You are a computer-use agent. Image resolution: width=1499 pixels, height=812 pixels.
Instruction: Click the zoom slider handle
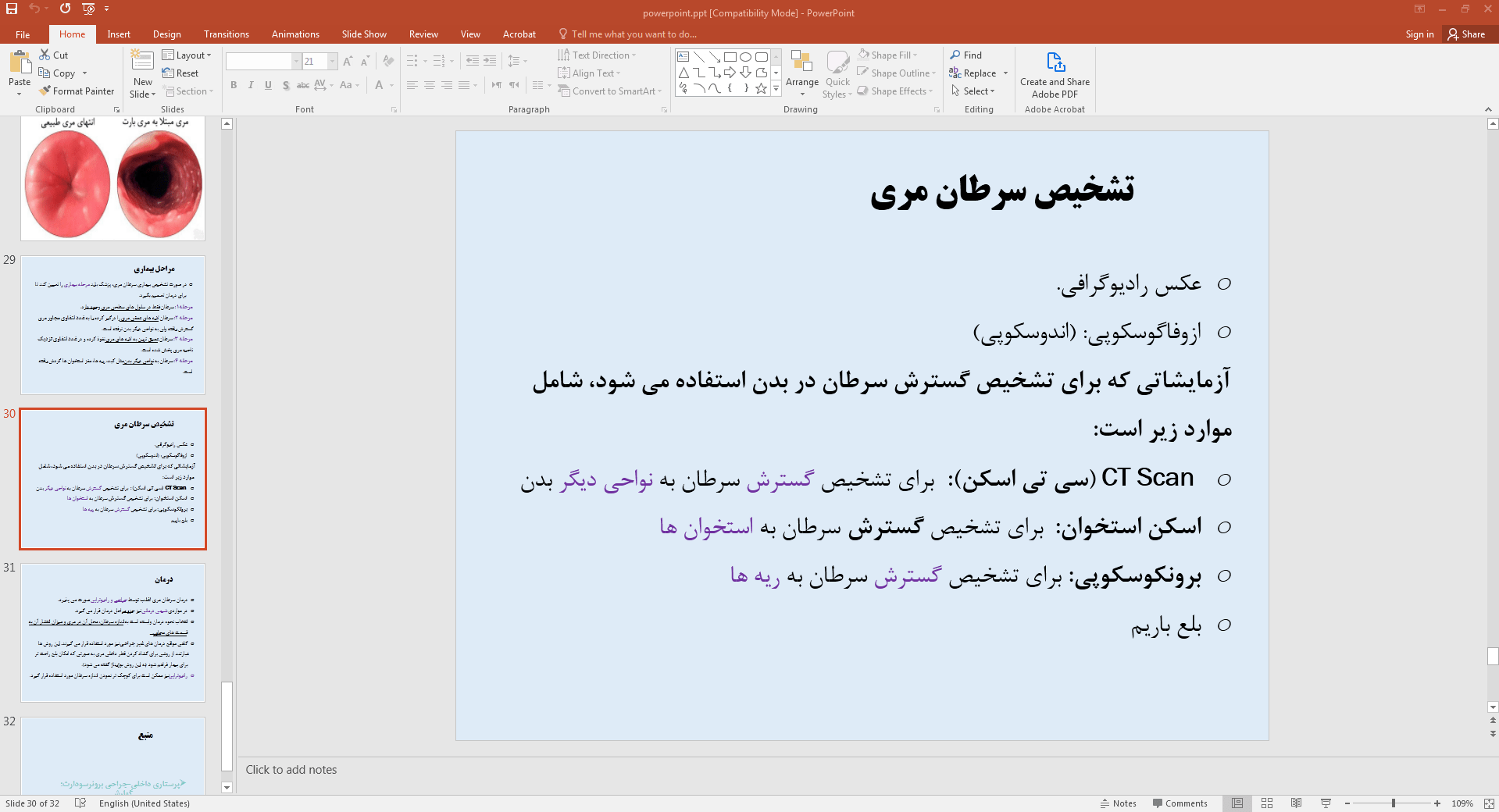point(1394,803)
